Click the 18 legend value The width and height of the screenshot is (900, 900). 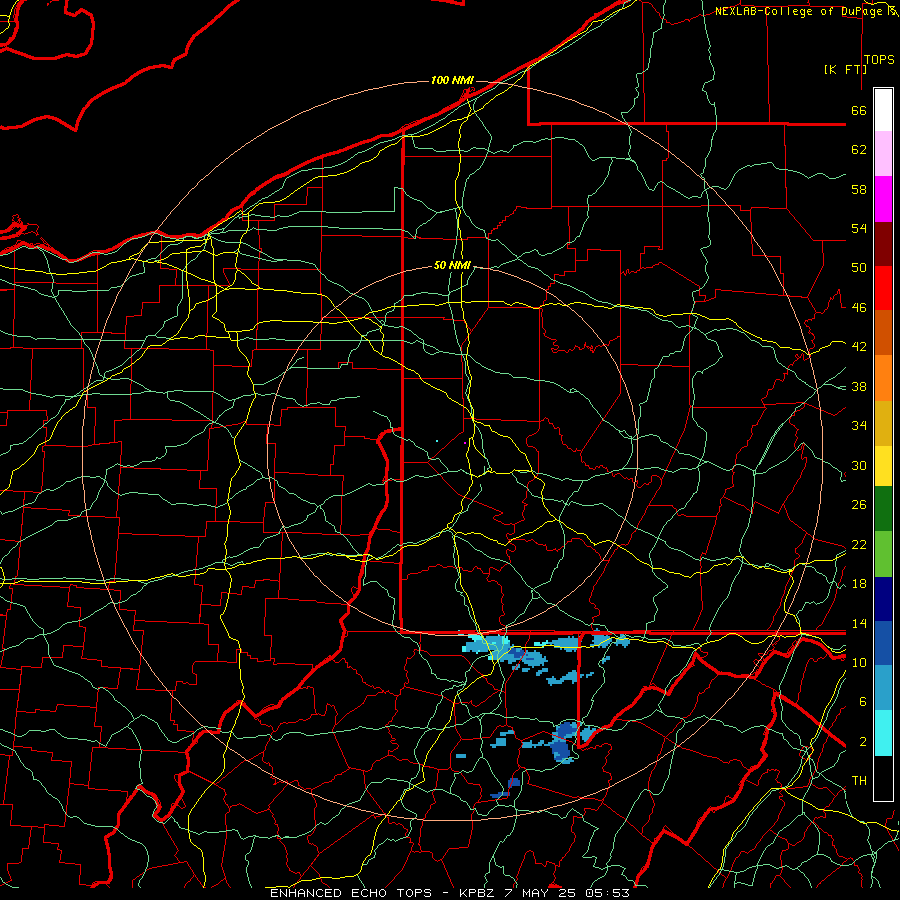click(x=859, y=584)
